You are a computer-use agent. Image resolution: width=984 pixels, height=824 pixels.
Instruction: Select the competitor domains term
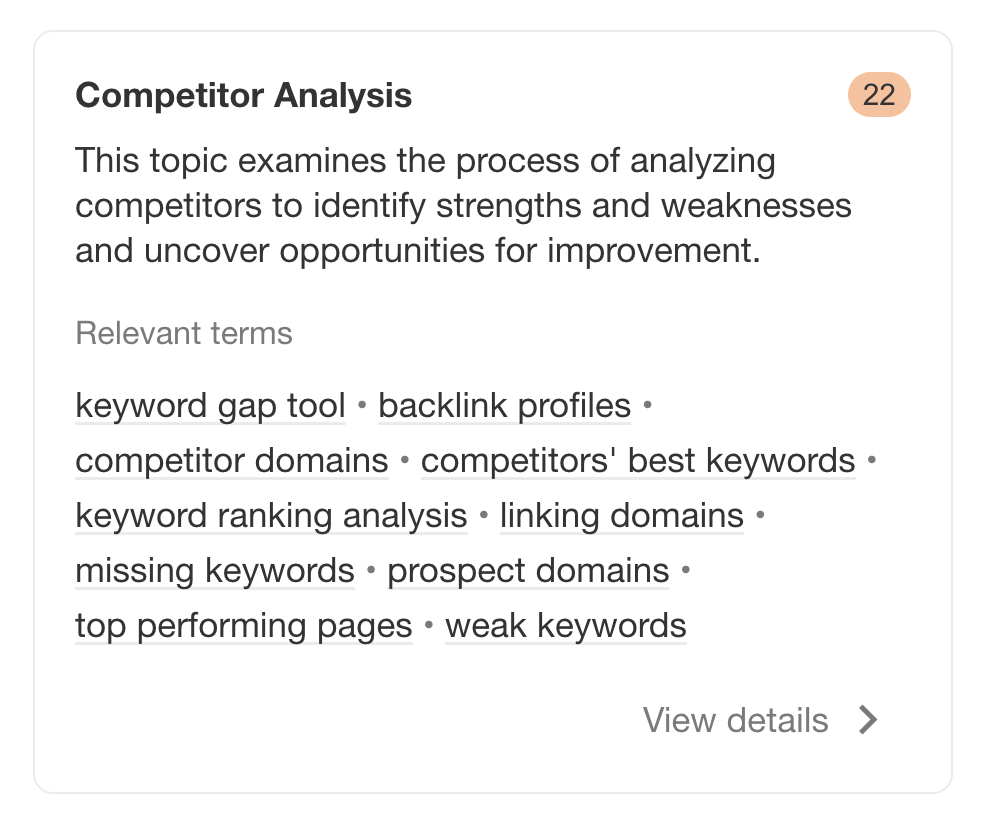click(231, 460)
